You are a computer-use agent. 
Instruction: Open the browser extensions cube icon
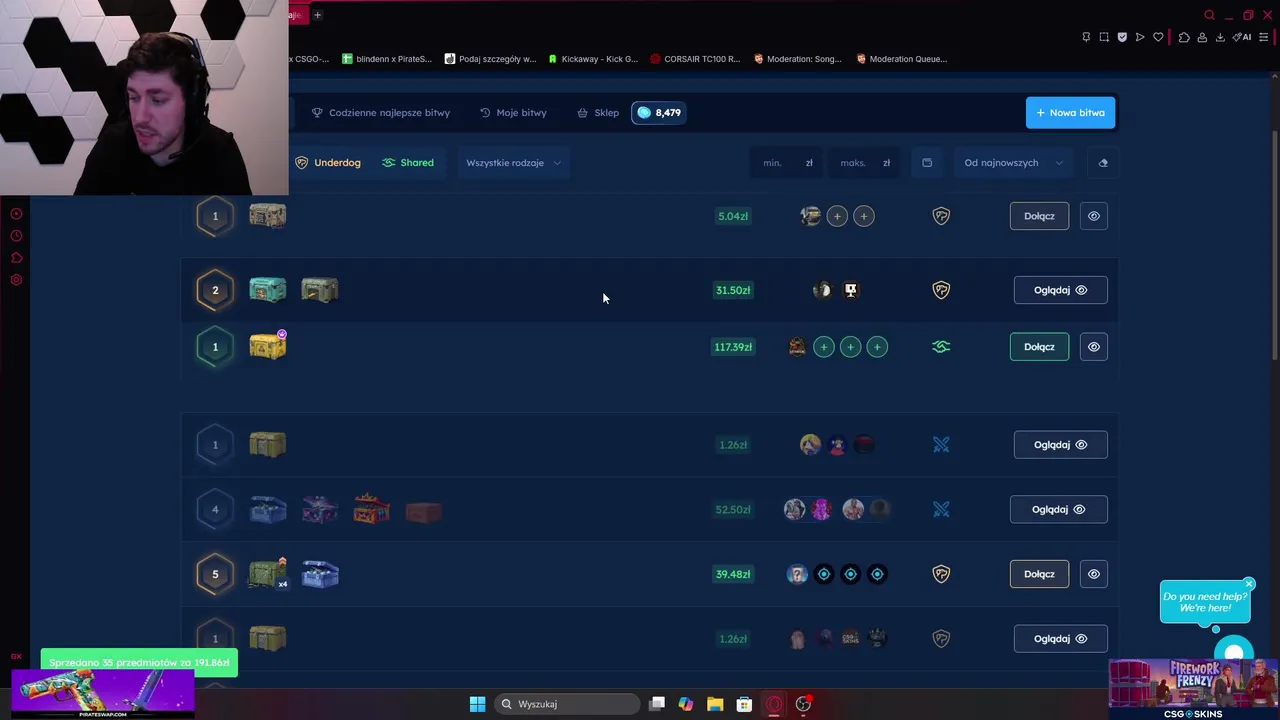click(1184, 37)
